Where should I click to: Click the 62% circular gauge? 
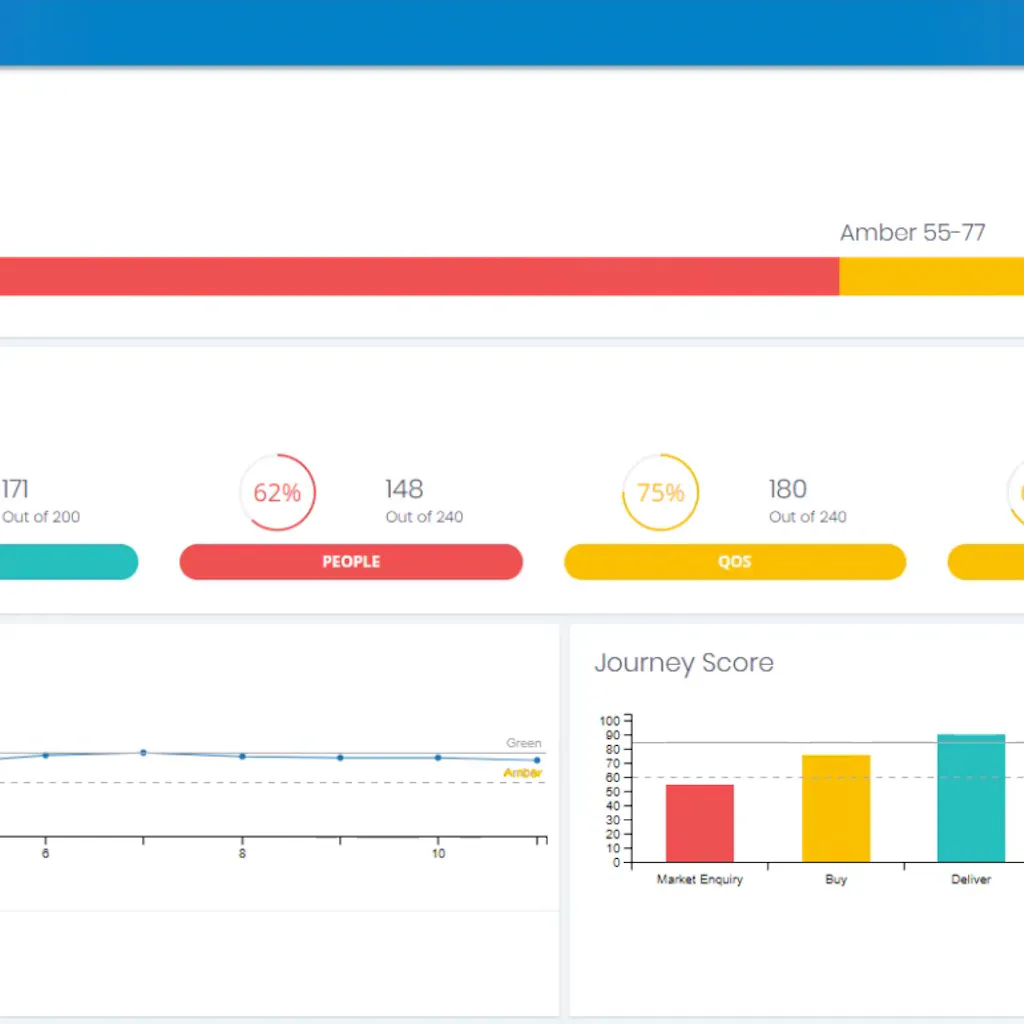click(x=277, y=493)
